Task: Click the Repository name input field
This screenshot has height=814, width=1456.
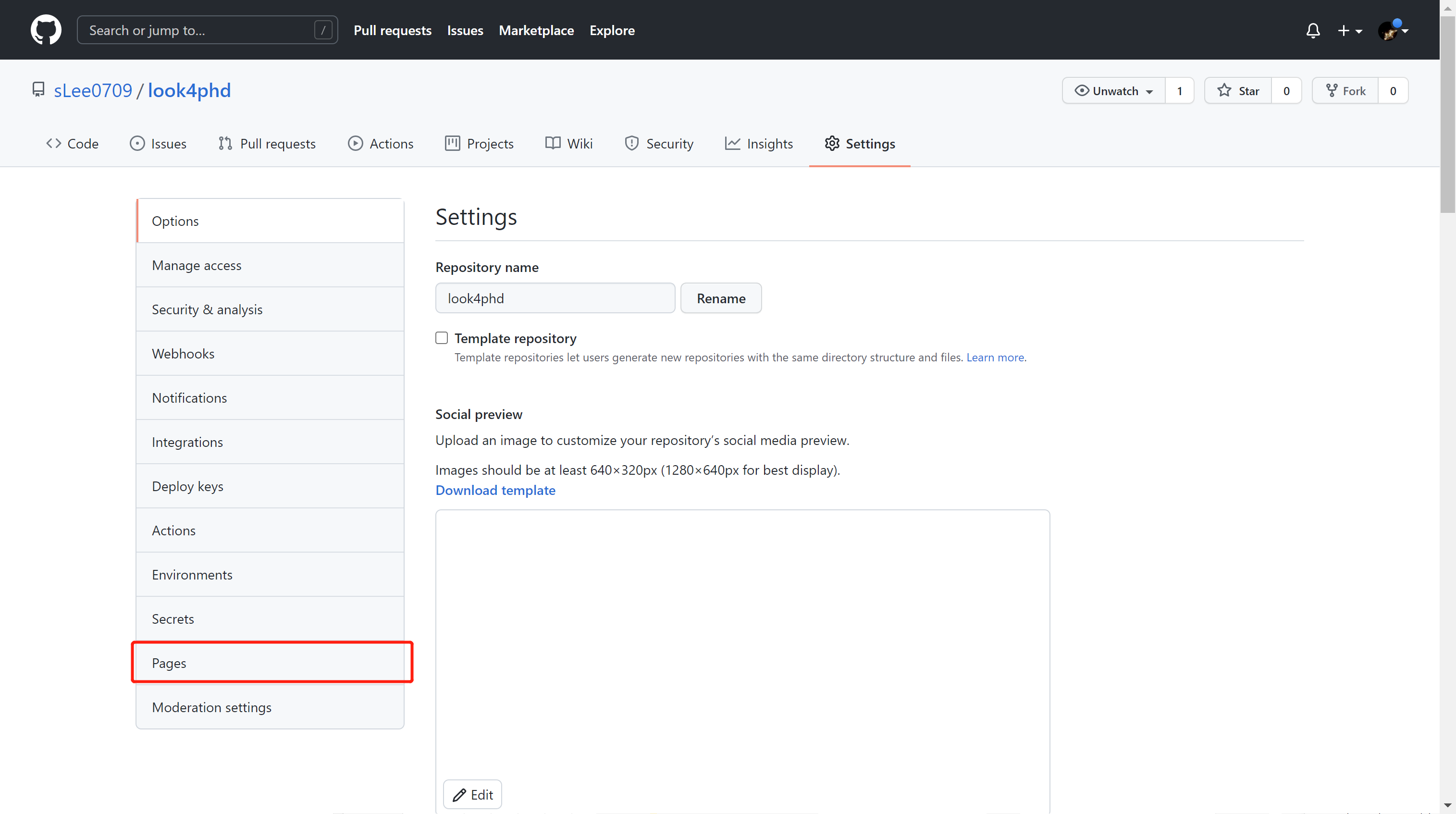Action: pos(555,298)
